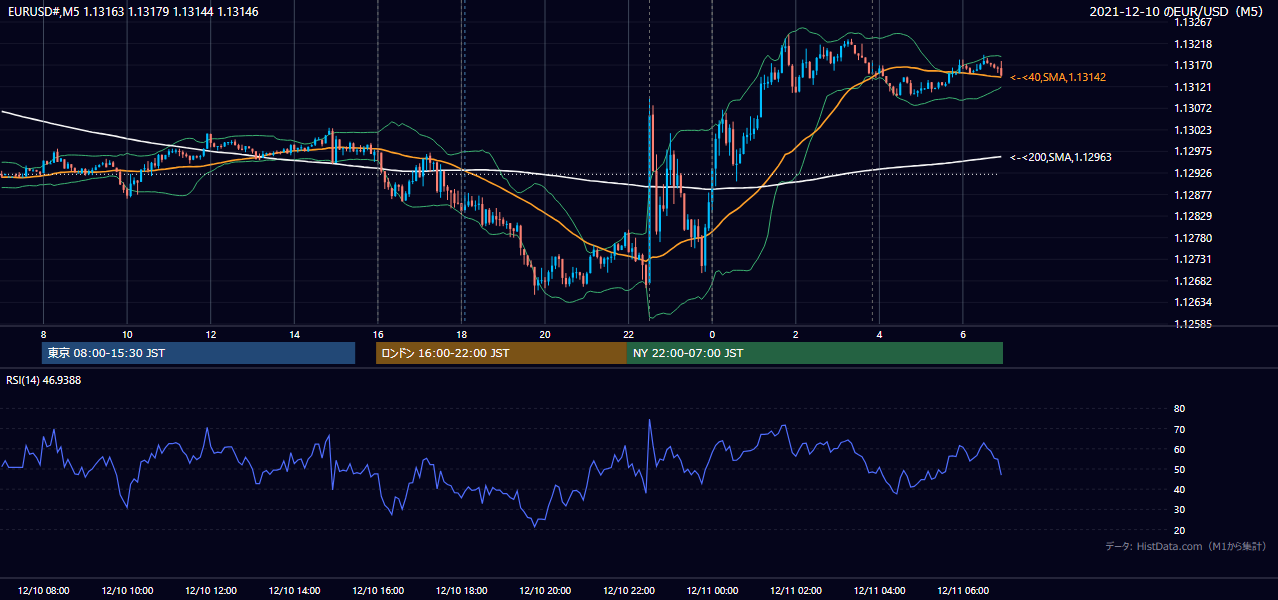Click the 12/10 14:00 time label
Image resolution: width=1278 pixels, height=600 pixels.
294,591
